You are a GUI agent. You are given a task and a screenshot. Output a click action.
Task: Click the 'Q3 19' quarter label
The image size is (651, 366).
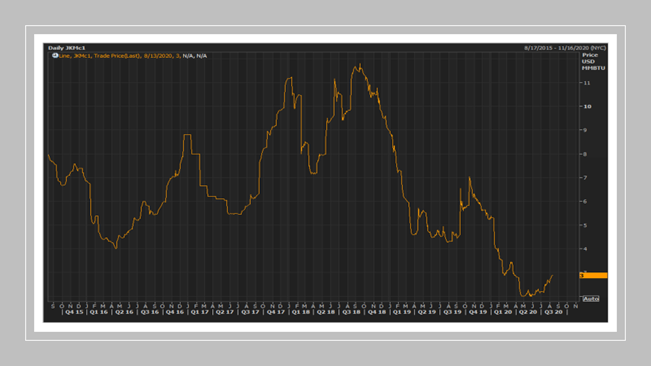[x=452, y=312]
